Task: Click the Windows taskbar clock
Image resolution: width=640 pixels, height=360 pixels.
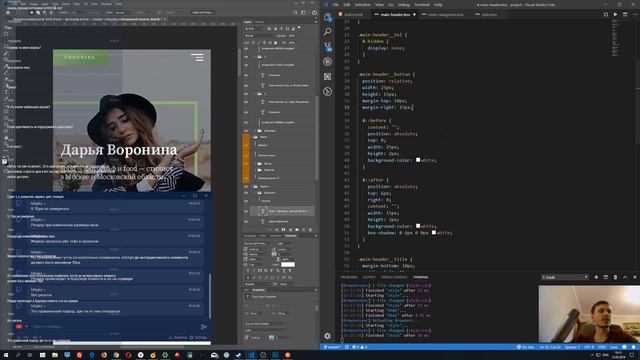Action: pyautogui.click(x=617, y=355)
